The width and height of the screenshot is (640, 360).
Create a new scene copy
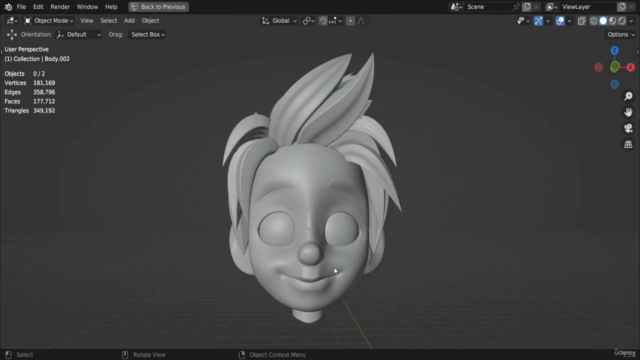click(x=527, y=7)
